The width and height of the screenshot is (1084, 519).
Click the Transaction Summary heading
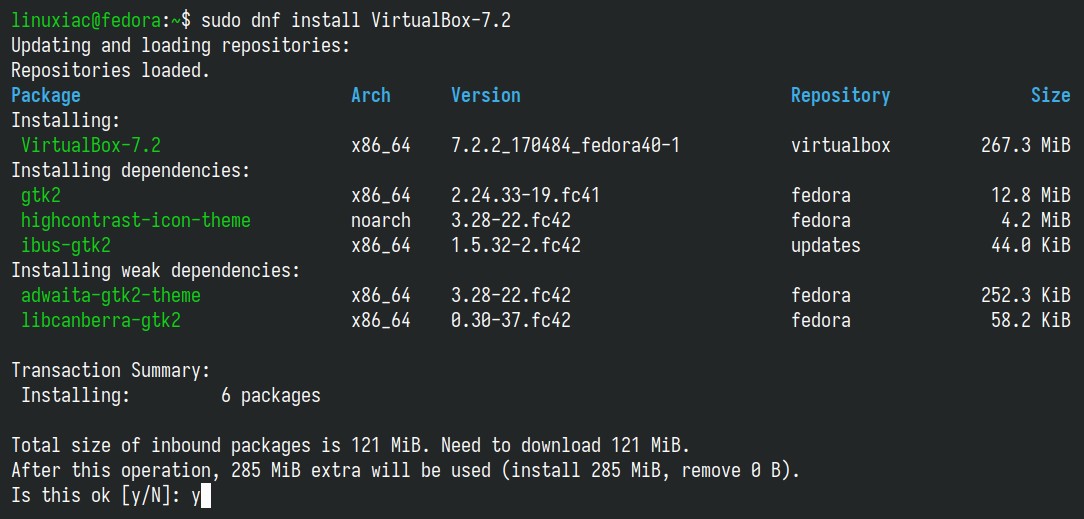pos(111,370)
